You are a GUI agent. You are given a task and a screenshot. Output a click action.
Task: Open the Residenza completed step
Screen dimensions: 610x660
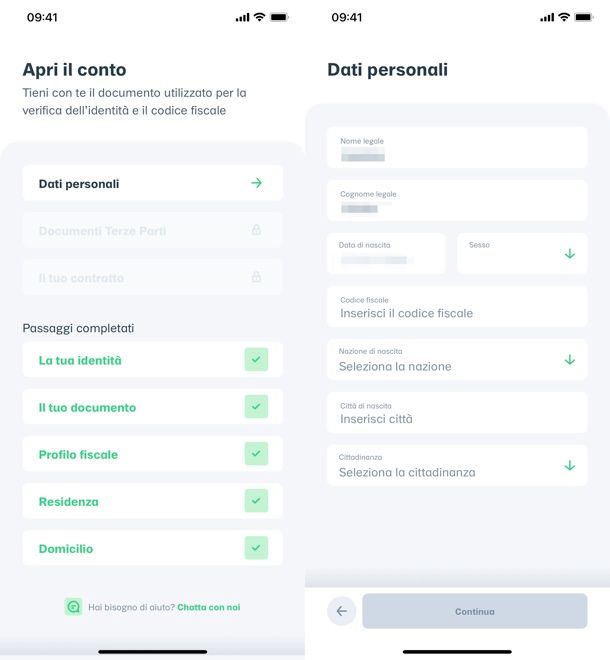click(152, 501)
